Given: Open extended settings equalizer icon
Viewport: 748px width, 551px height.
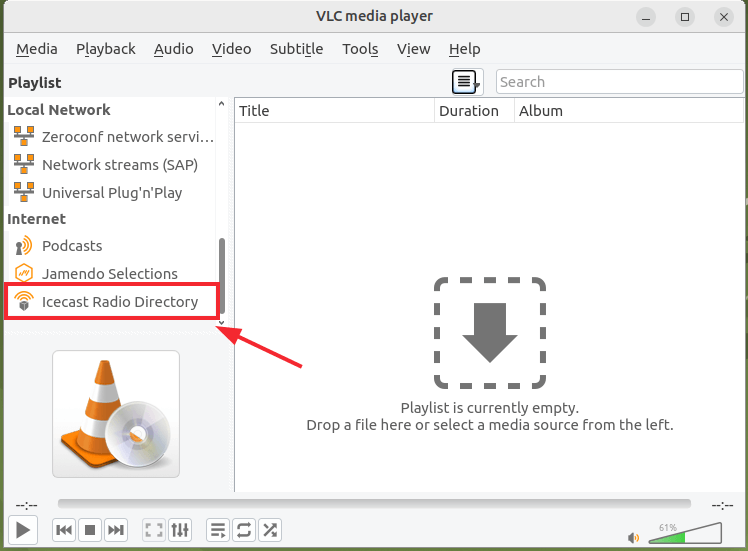Looking at the screenshot, I should (180, 530).
